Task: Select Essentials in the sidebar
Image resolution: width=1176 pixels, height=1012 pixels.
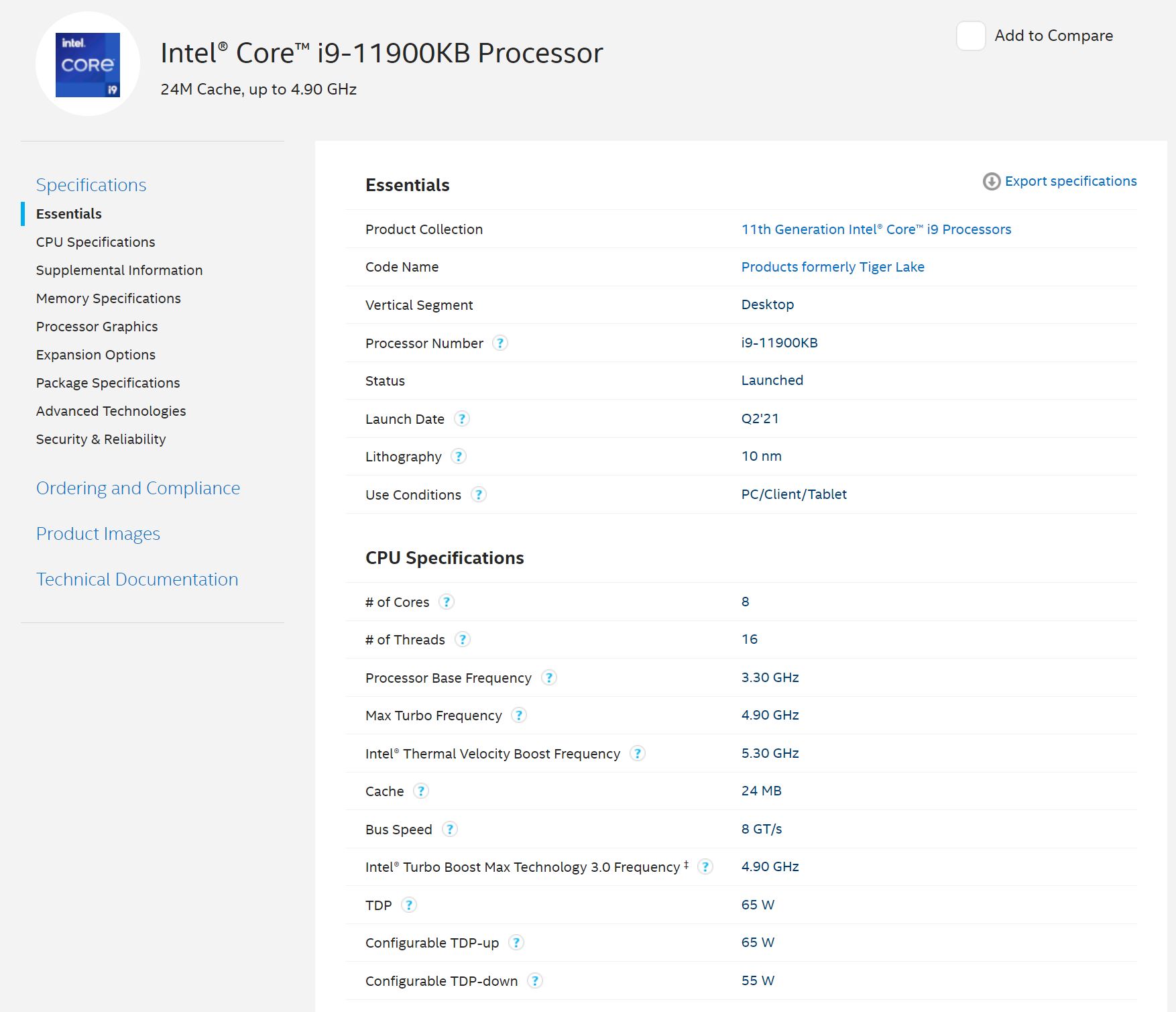Action: [69, 214]
